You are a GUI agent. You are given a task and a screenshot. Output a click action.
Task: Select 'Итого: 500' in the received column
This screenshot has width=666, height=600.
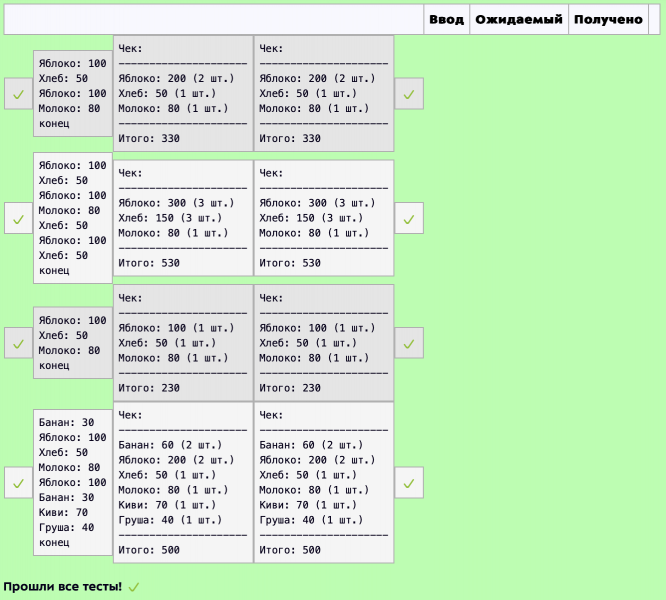290,550
